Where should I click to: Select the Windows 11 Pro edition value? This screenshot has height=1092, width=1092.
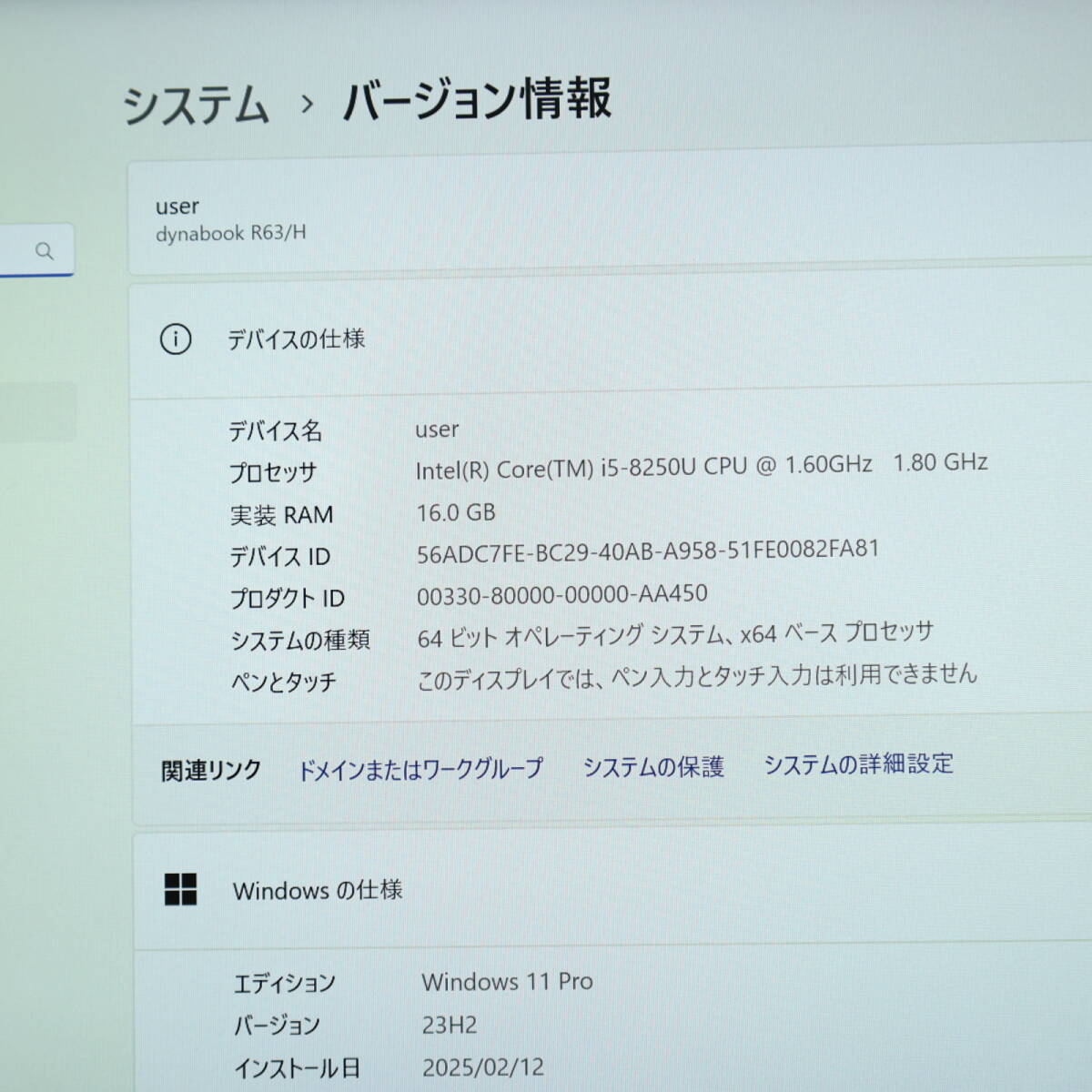pos(508,981)
